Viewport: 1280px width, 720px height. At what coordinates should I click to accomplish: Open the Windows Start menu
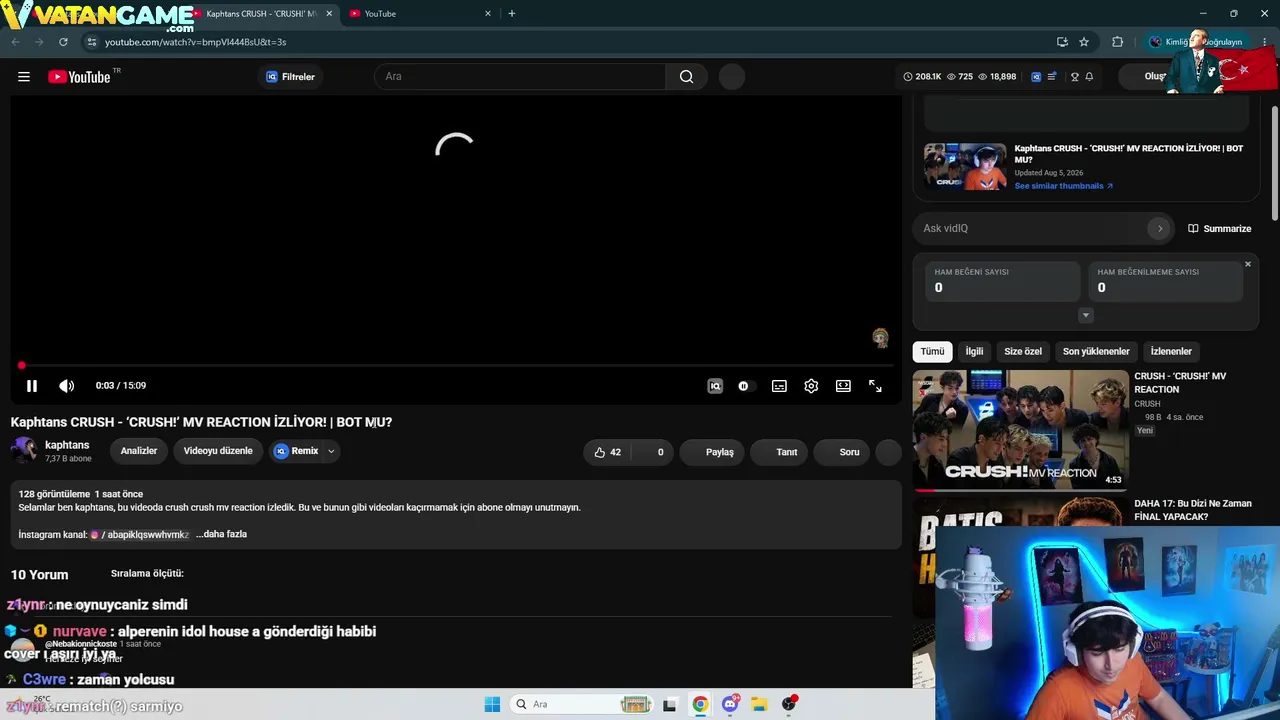492,704
